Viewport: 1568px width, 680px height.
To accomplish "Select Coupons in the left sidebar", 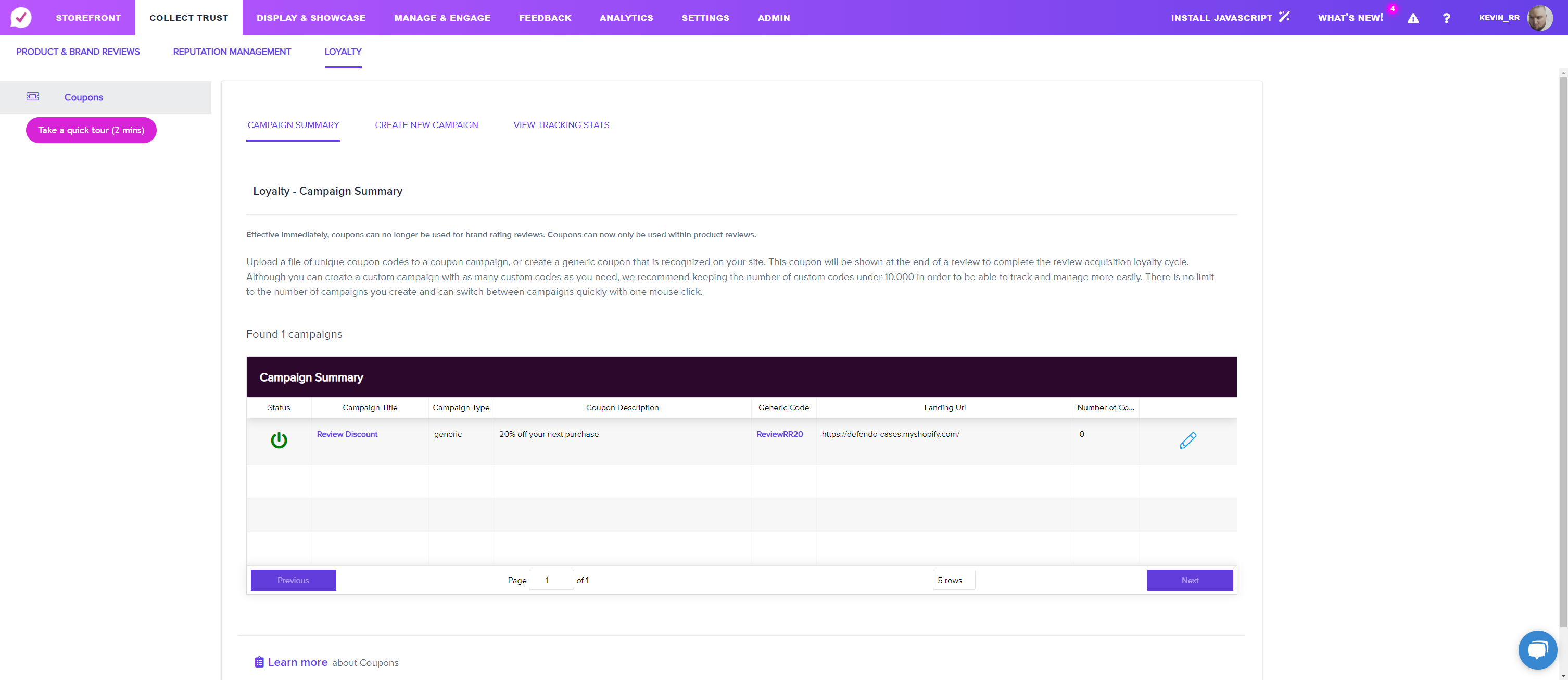I will [x=106, y=97].
